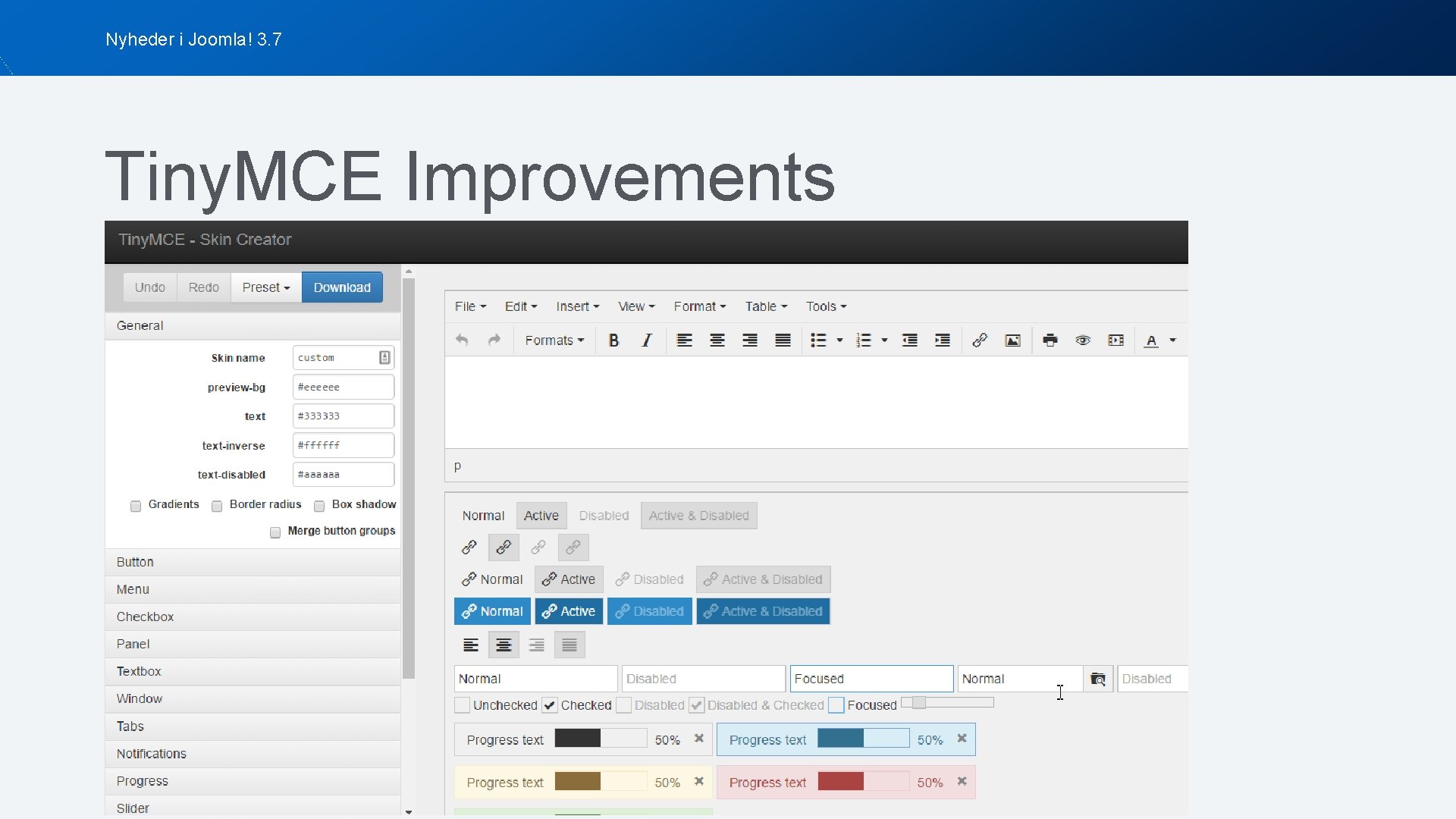Open the Formats dropdown
Viewport: 1456px width, 819px height.
(x=554, y=340)
